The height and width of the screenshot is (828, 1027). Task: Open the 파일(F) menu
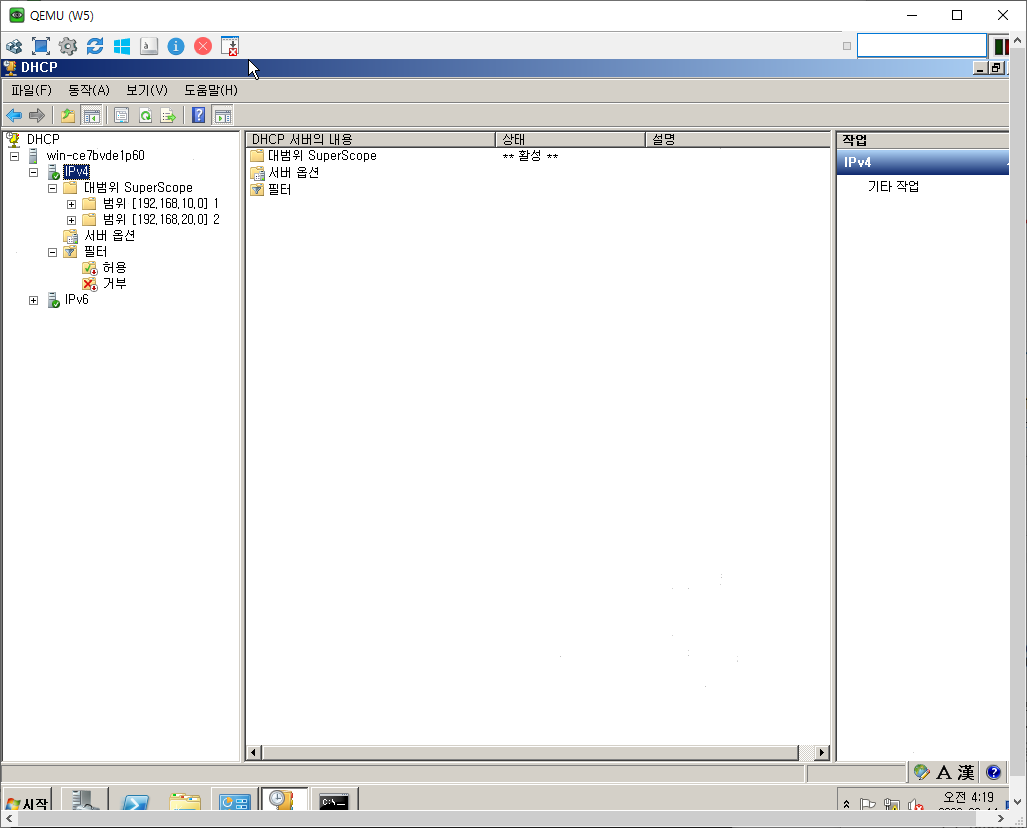pyautogui.click(x=31, y=90)
